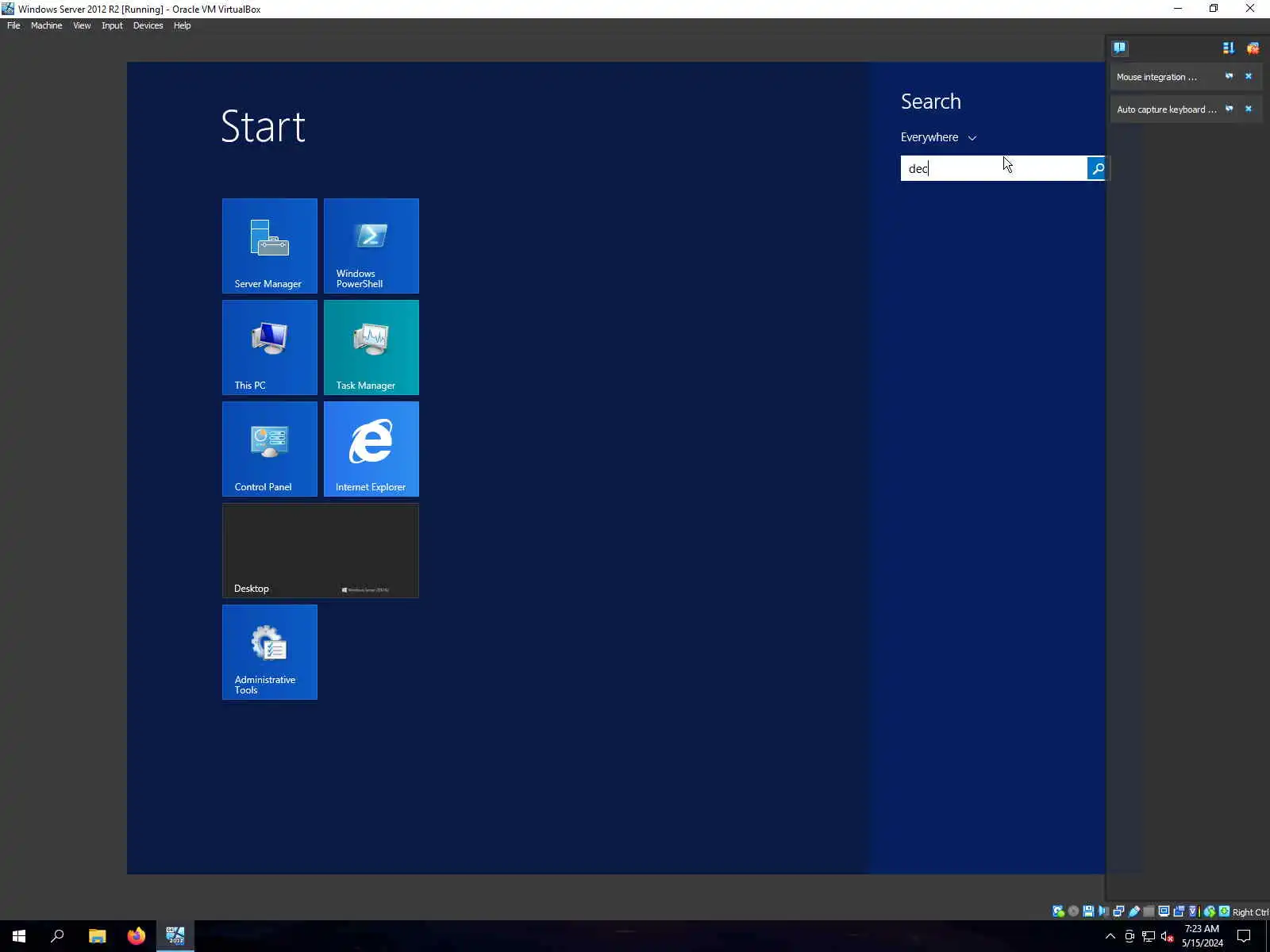Dismiss the Mouse integration notification
The width and height of the screenshot is (1270, 952).
pos(1249,77)
